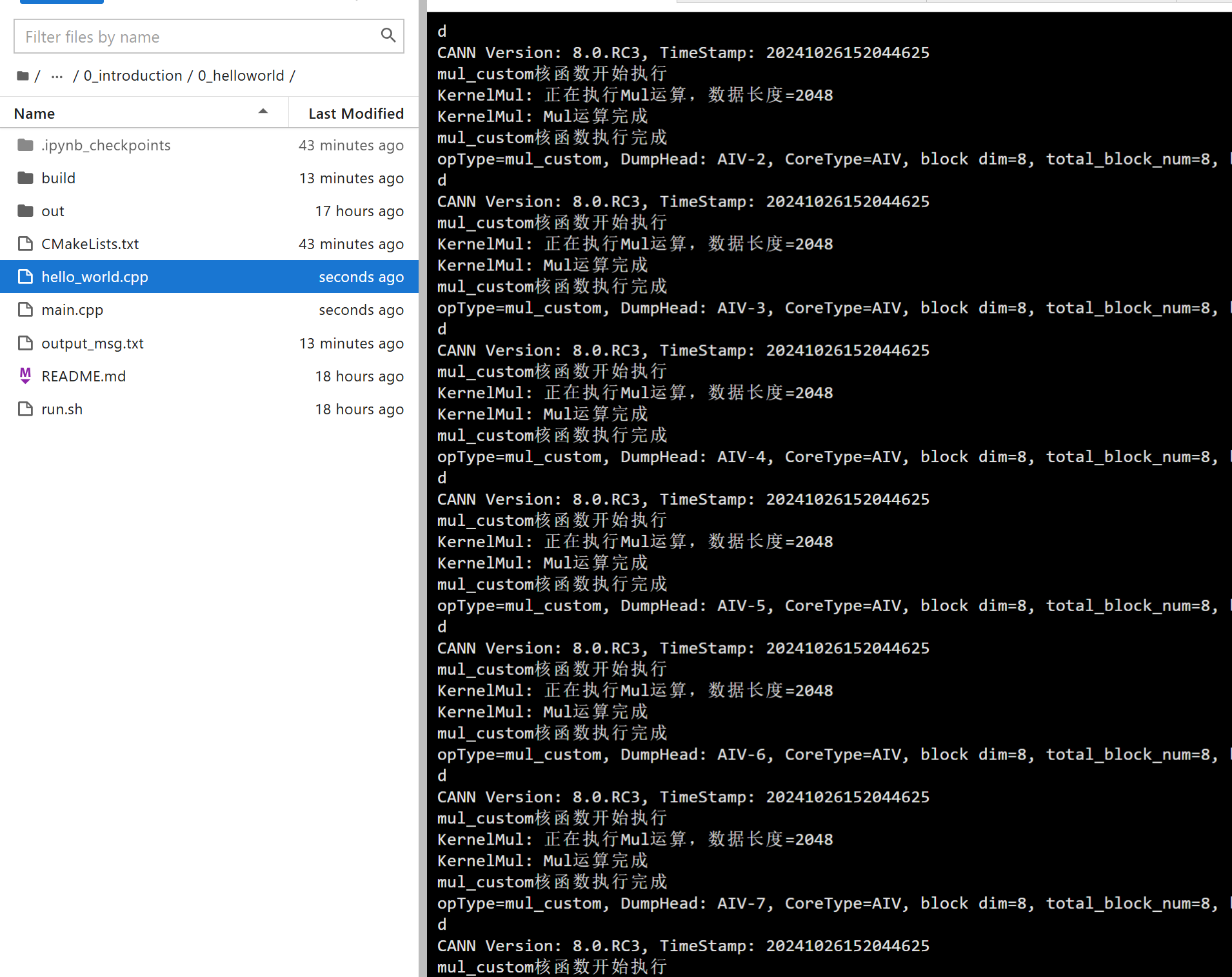Expand the breadcrumb ellipsis

click(57, 76)
